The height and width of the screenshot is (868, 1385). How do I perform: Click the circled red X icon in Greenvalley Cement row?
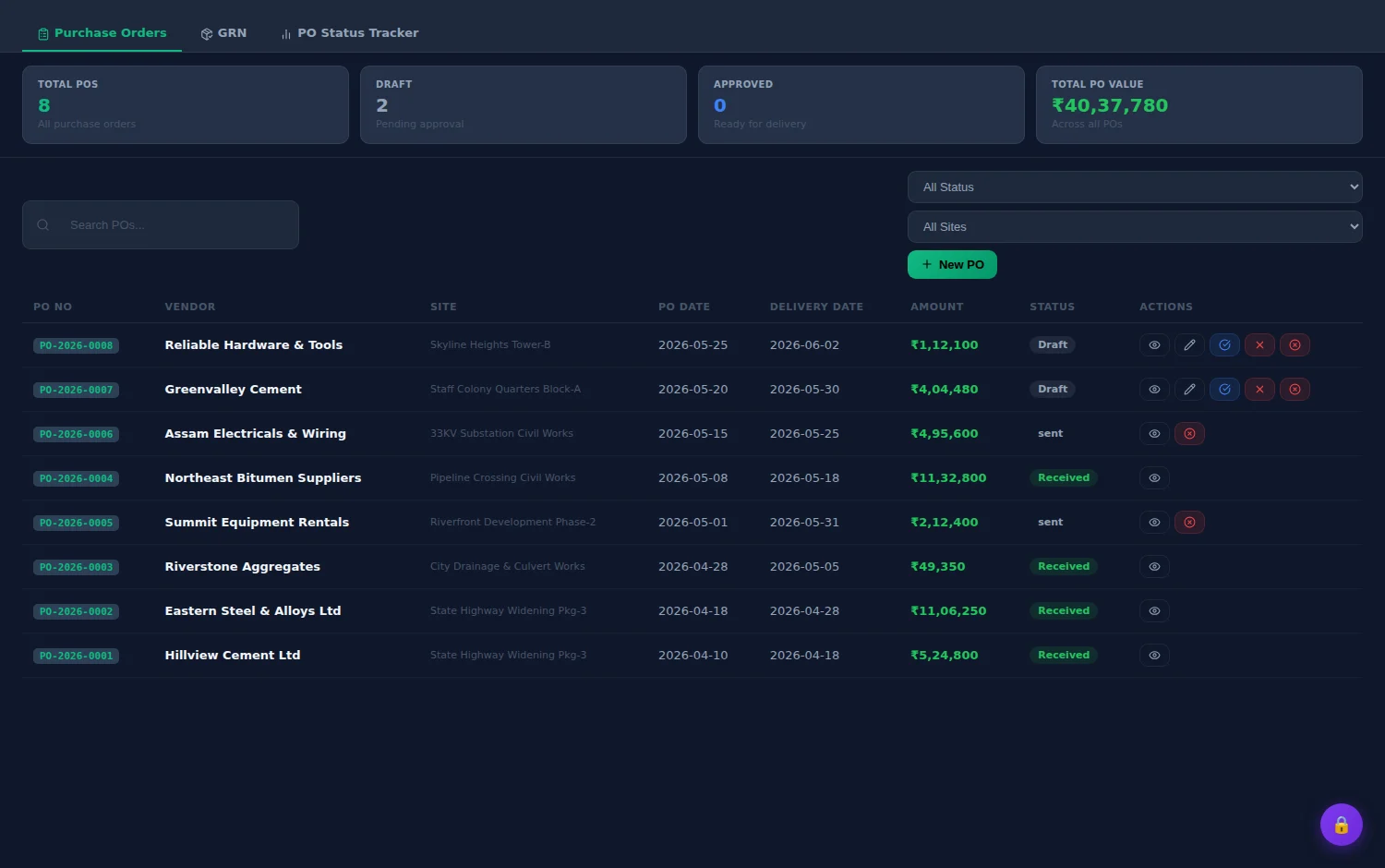coord(1295,389)
